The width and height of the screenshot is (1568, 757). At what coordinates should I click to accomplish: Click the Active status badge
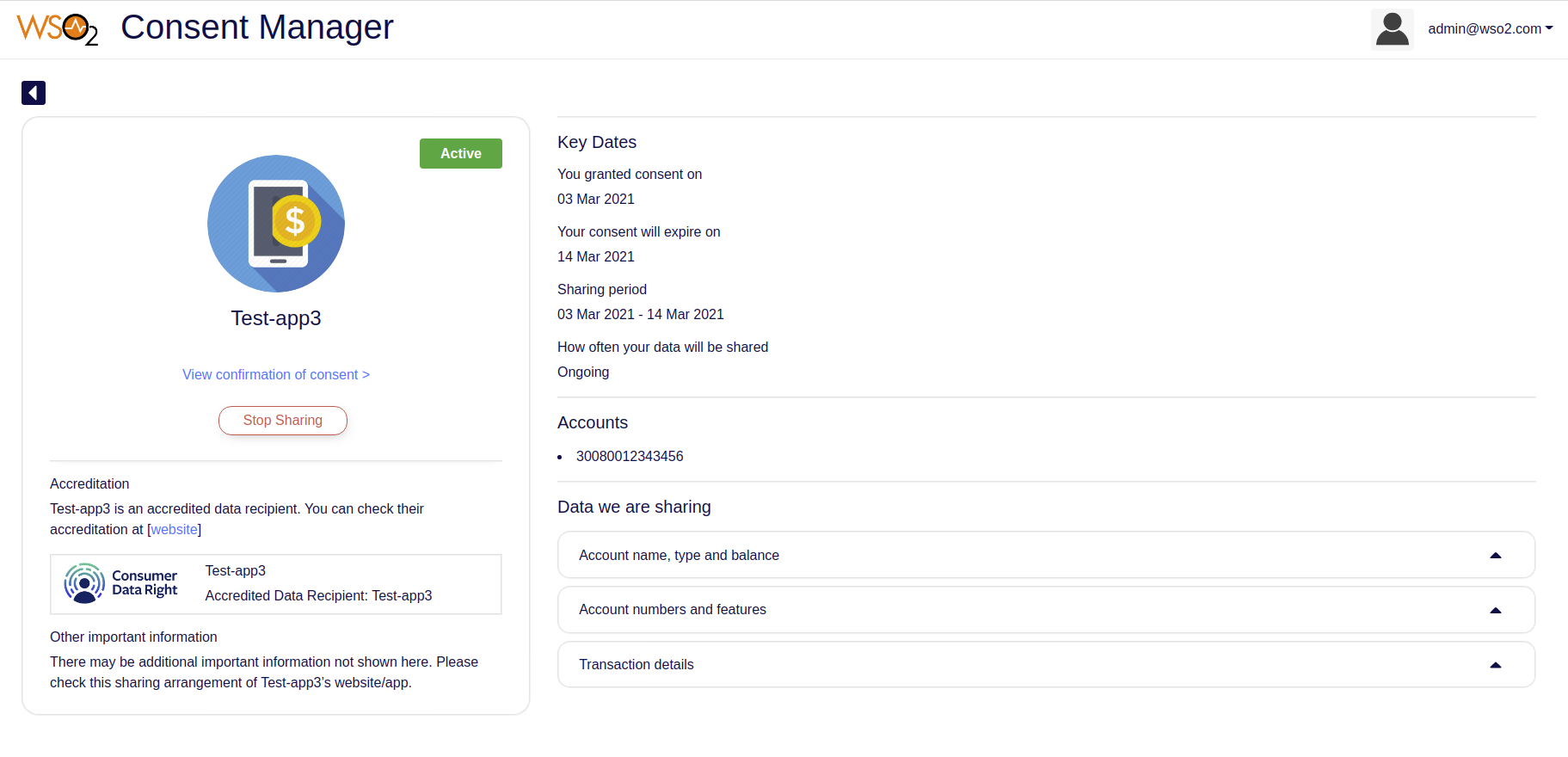tap(461, 153)
